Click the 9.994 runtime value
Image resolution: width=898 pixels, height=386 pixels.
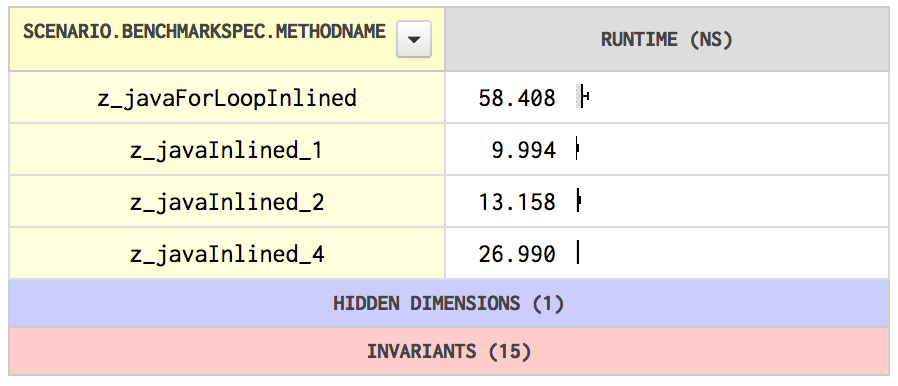tap(523, 151)
